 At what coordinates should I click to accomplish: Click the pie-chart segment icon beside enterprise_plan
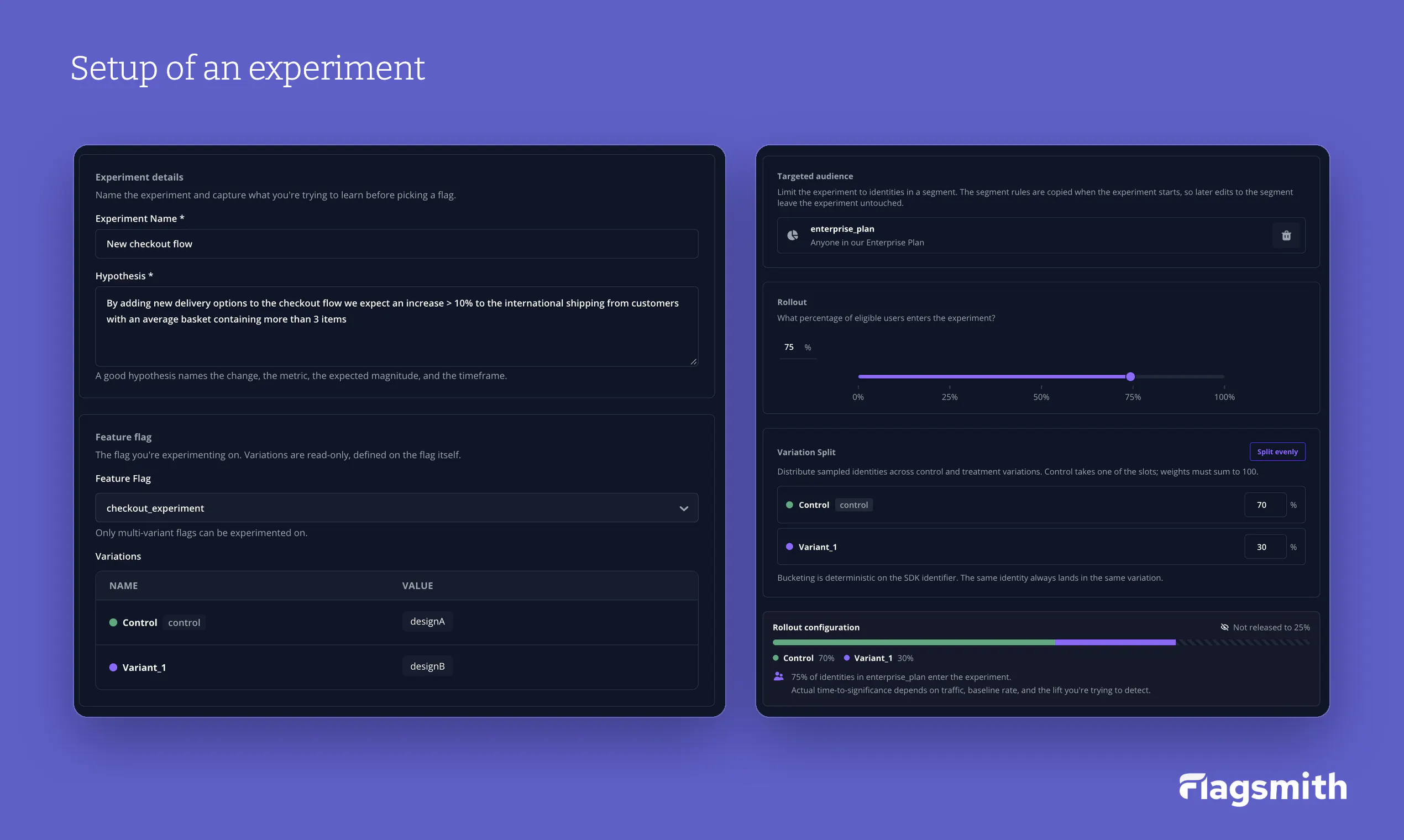coord(793,235)
